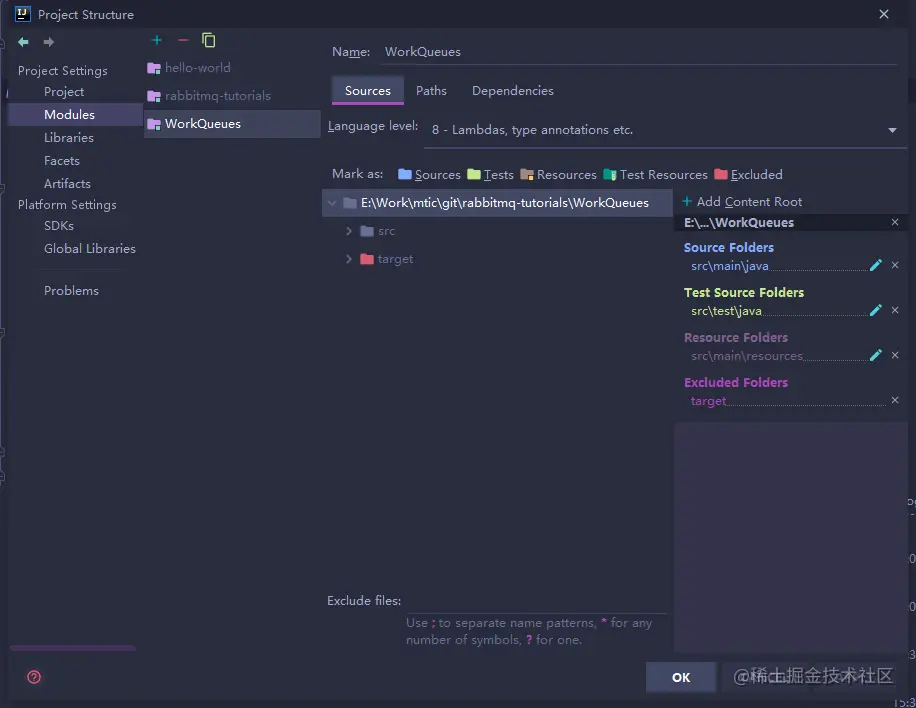Mark folder as Resources
The width and height of the screenshot is (916, 708).
click(558, 175)
